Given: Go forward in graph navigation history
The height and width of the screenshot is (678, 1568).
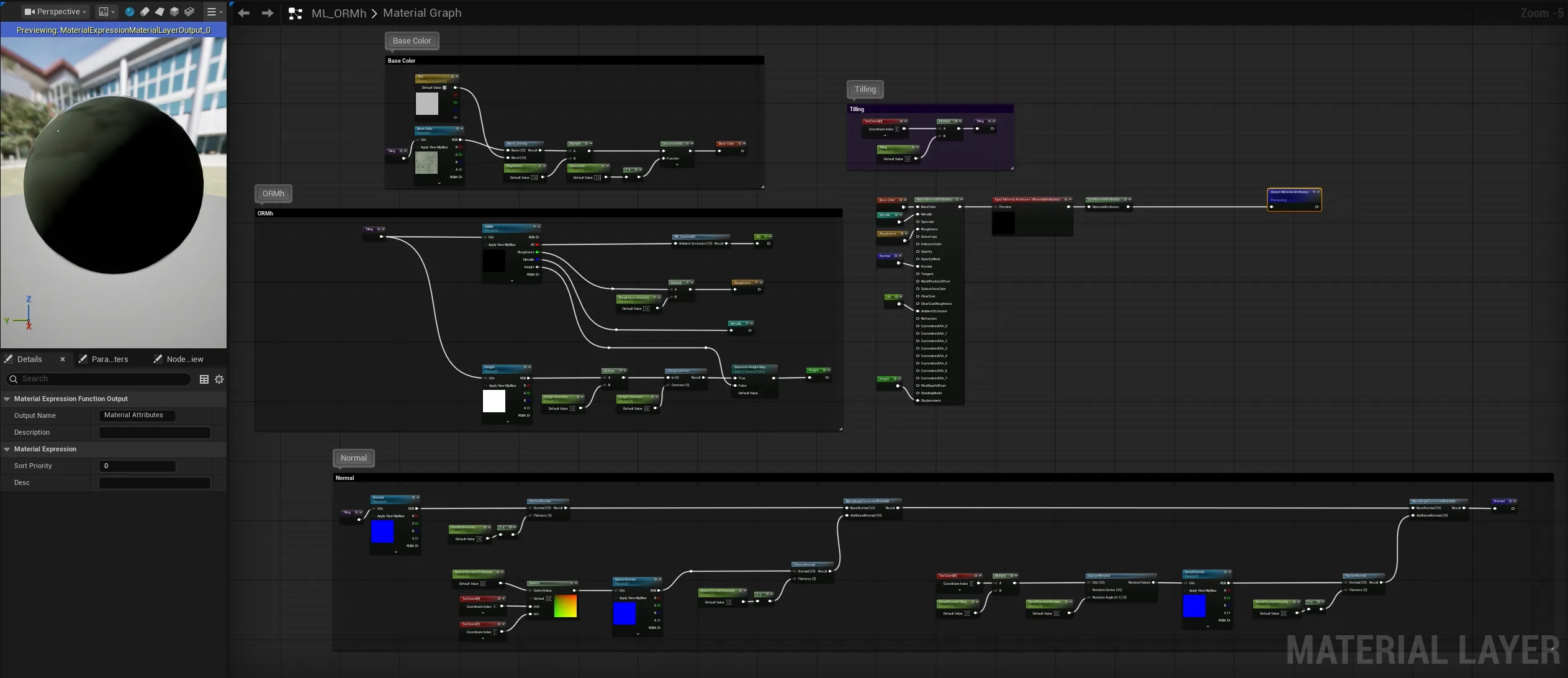Looking at the screenshot, I should click(268, 13).
